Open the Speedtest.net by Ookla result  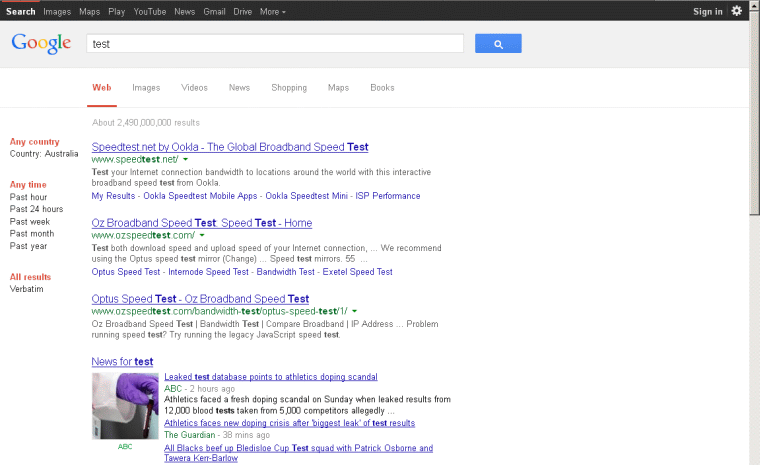(230, 147)
